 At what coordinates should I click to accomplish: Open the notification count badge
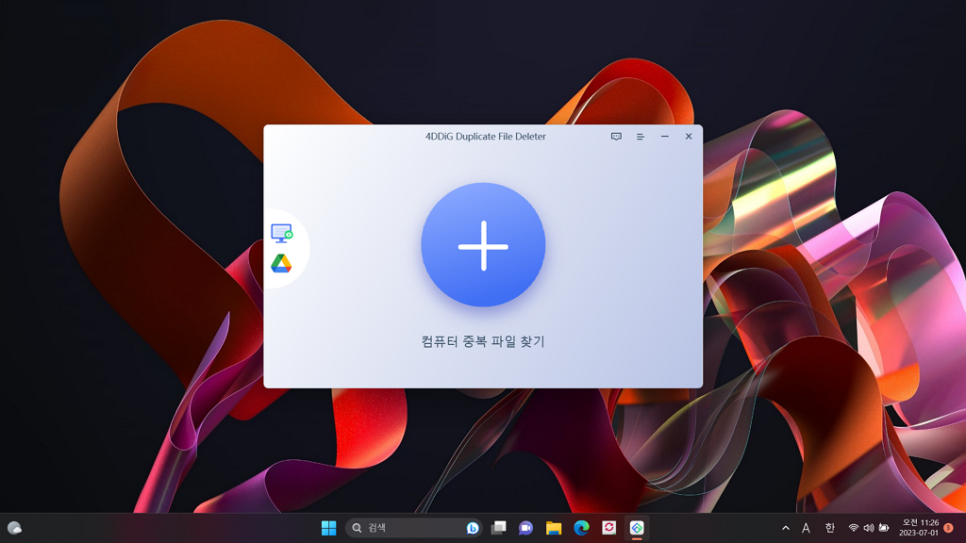949,528
